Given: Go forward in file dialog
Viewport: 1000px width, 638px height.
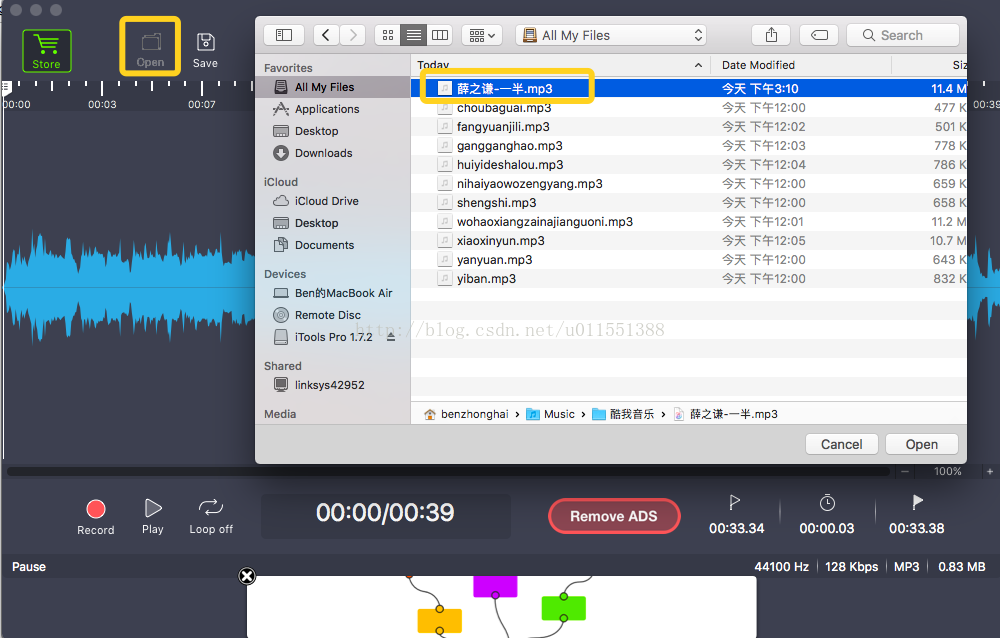Looking at the screenshot, I should (x=353, y=35).
